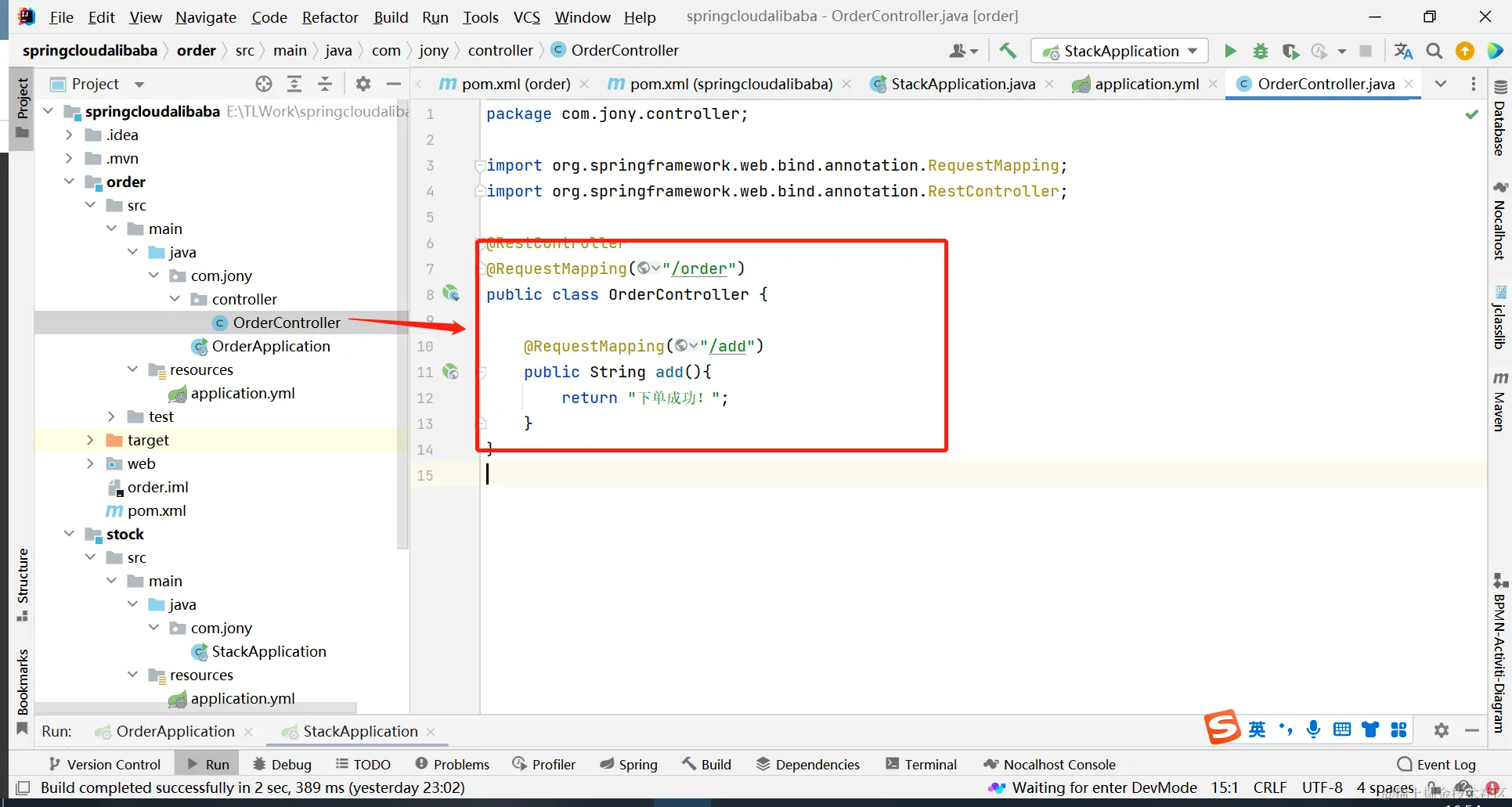Viewport: 1512px width, 807px height.
Task: Switch to pom.xml (order) tab
Action: (x=515, y=84)
